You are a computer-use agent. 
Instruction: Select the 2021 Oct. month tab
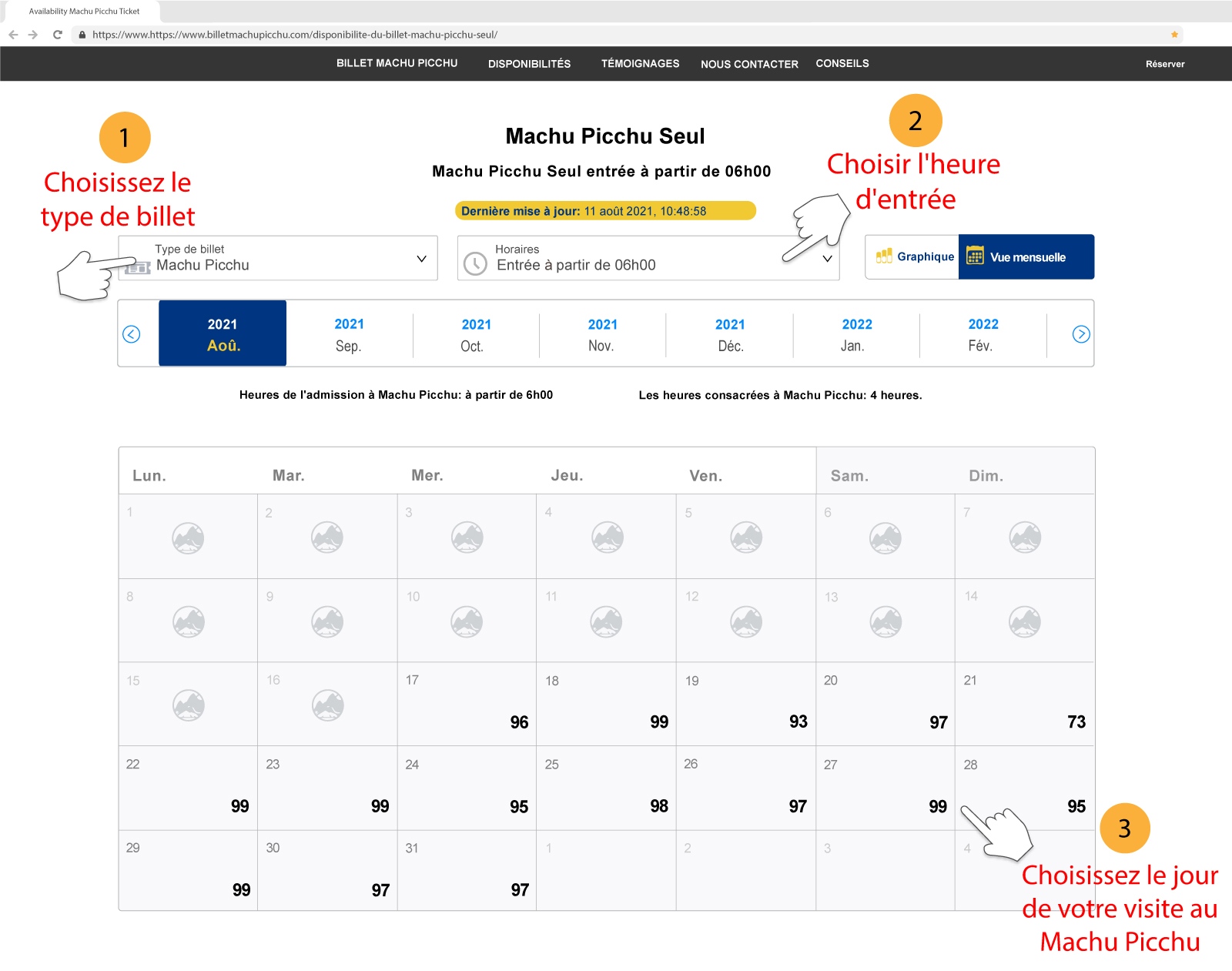(x=476, y=334)
